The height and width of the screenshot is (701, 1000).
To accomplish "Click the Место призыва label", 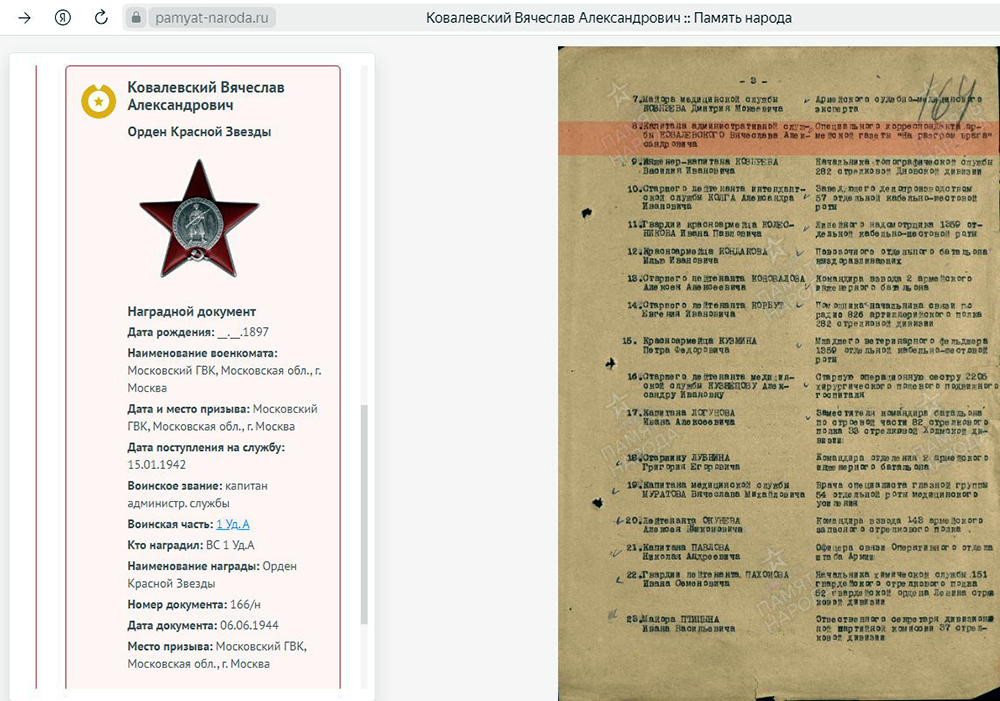I will (x=170, y=646).
